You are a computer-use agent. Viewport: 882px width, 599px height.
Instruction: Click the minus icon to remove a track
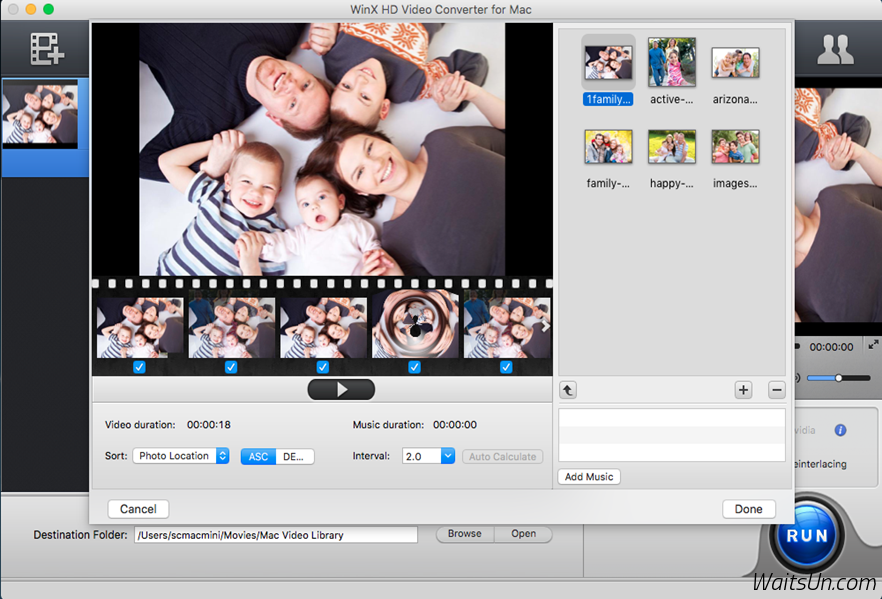pos(777,390)
